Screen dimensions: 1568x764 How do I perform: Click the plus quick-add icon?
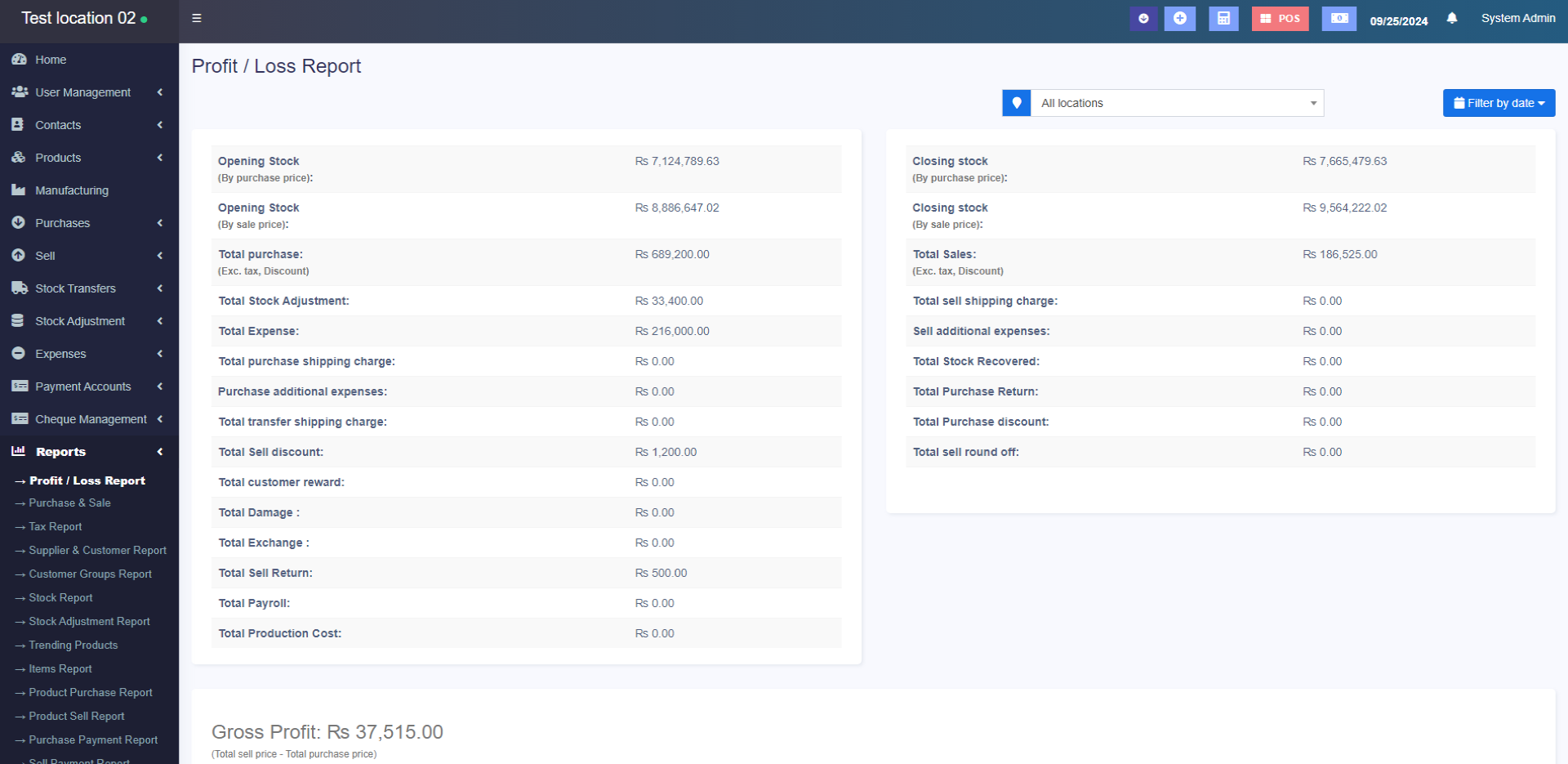[1179, 18]
